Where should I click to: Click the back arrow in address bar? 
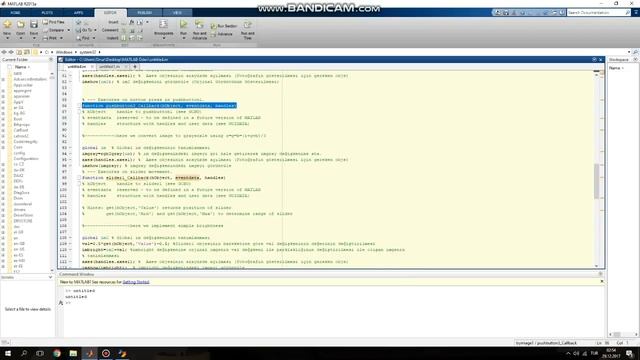point(4,52)
